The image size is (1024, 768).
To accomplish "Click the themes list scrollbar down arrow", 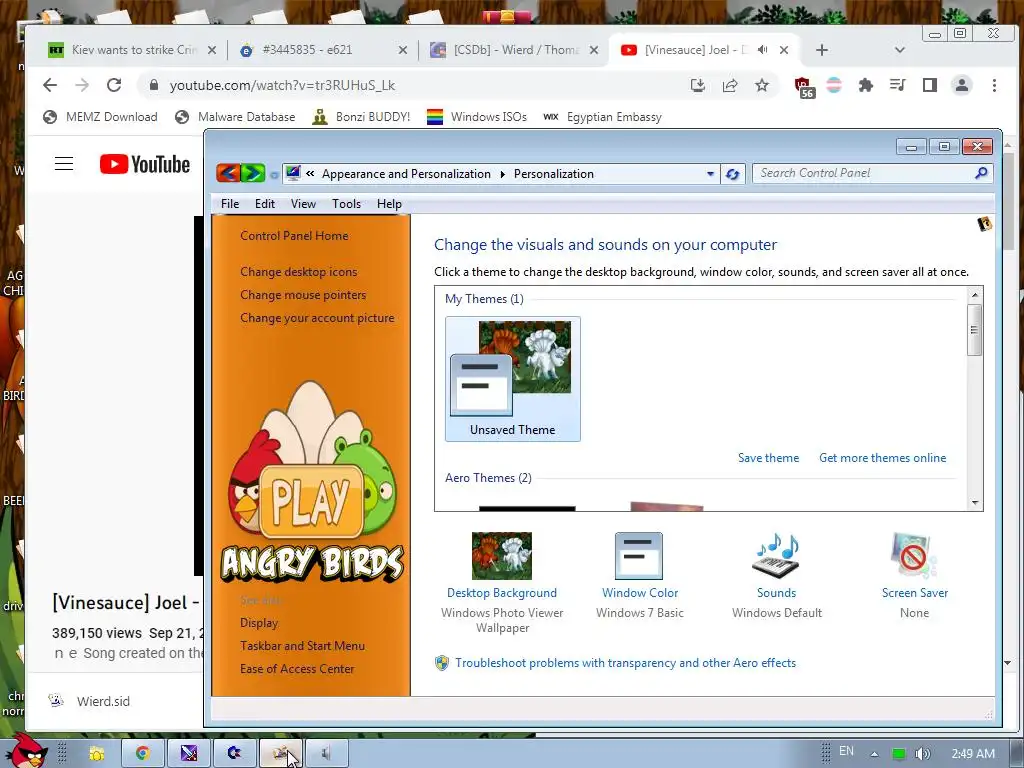I will pos(974,502).
